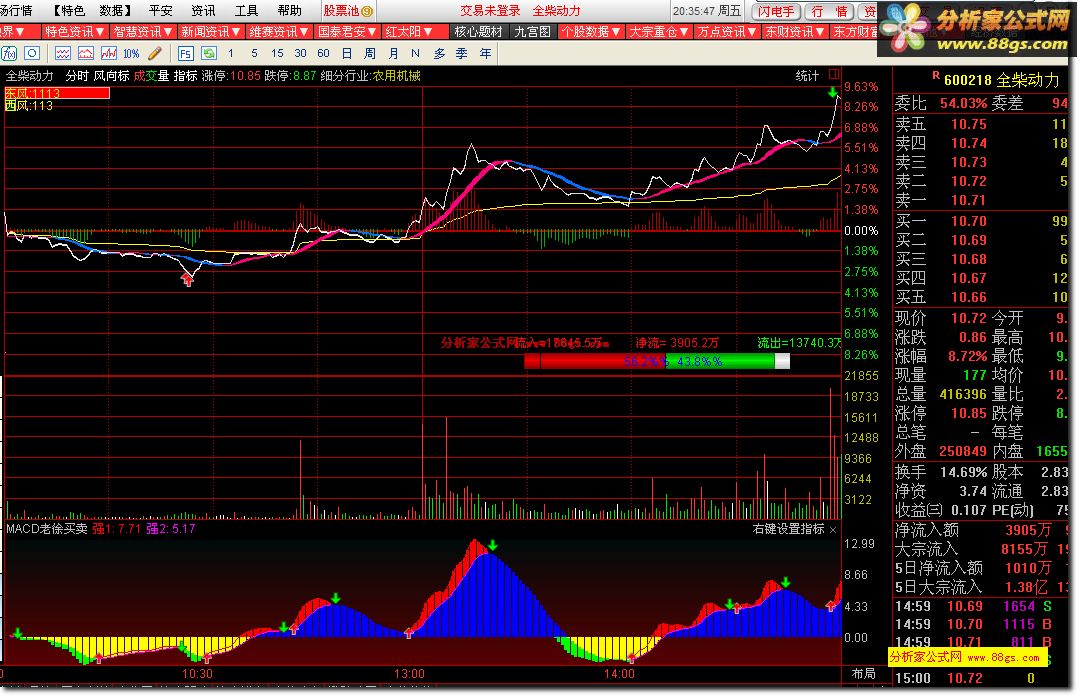Switch to yearly 年 period
Viewport: 1079px width, 696px height.
[x=485, y=53]
